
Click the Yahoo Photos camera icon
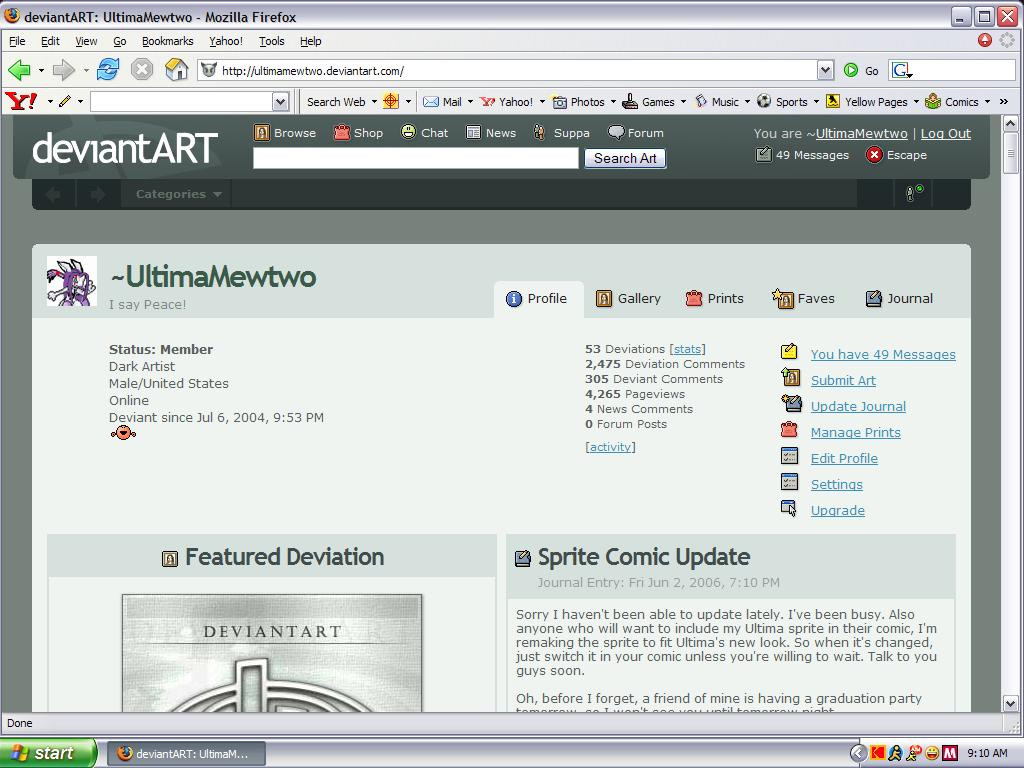[x=560, y=102]
